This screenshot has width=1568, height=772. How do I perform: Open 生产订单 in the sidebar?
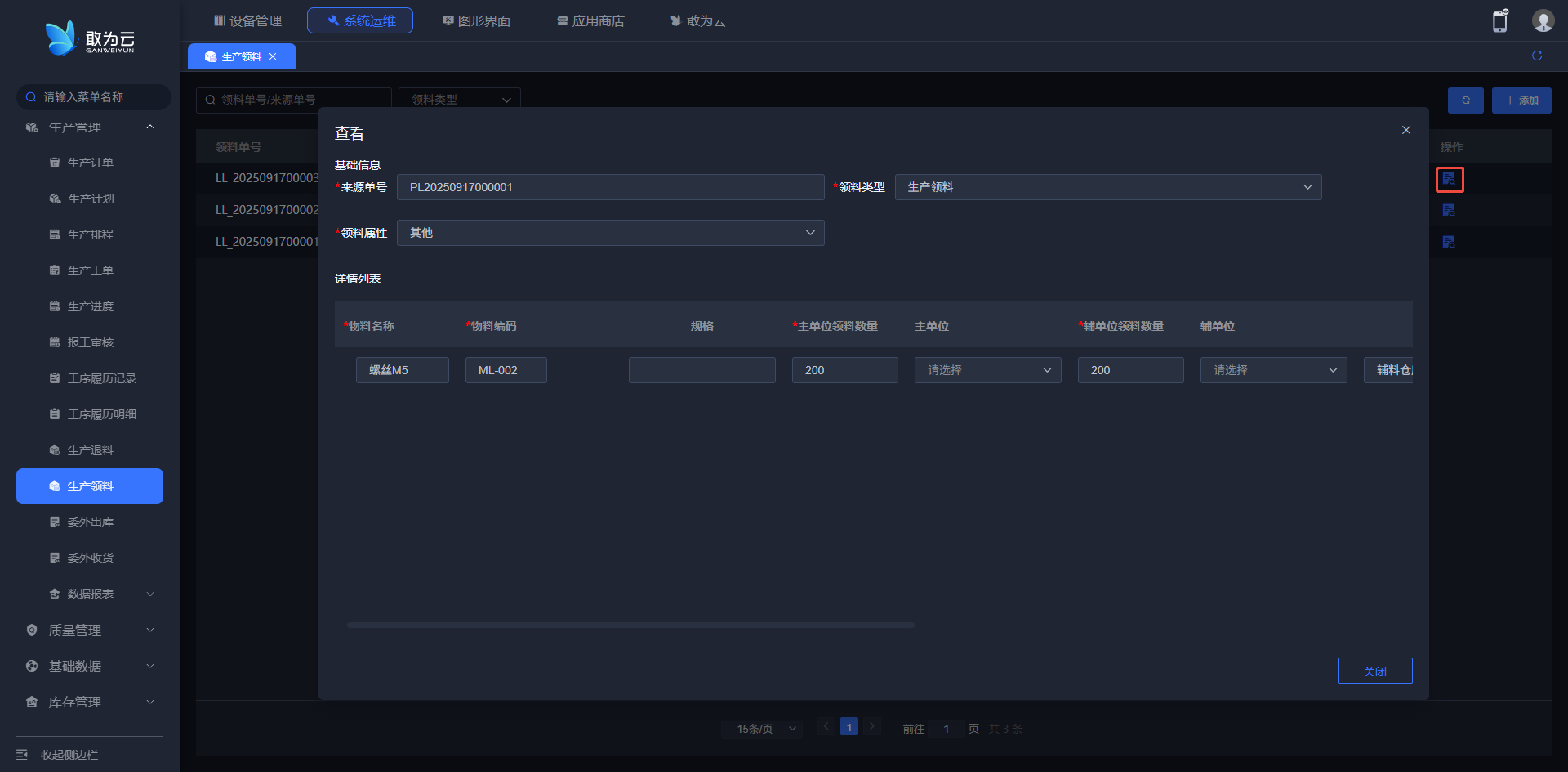[90, 163]
